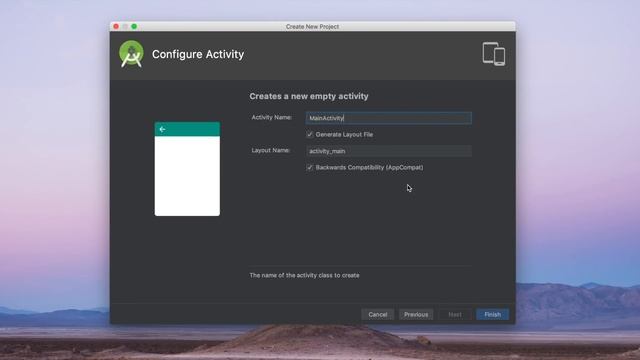
Task: Click the Activity Name label
Action: 271,118
